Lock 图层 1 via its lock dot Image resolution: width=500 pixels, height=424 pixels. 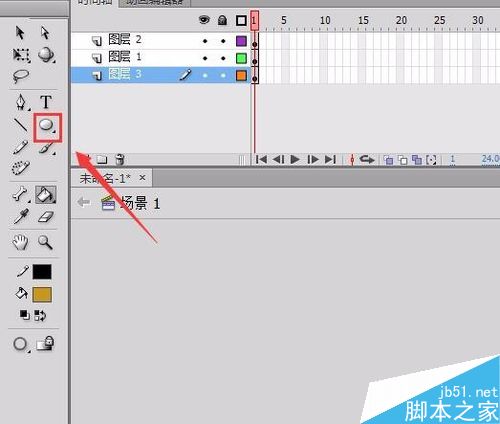223,58
